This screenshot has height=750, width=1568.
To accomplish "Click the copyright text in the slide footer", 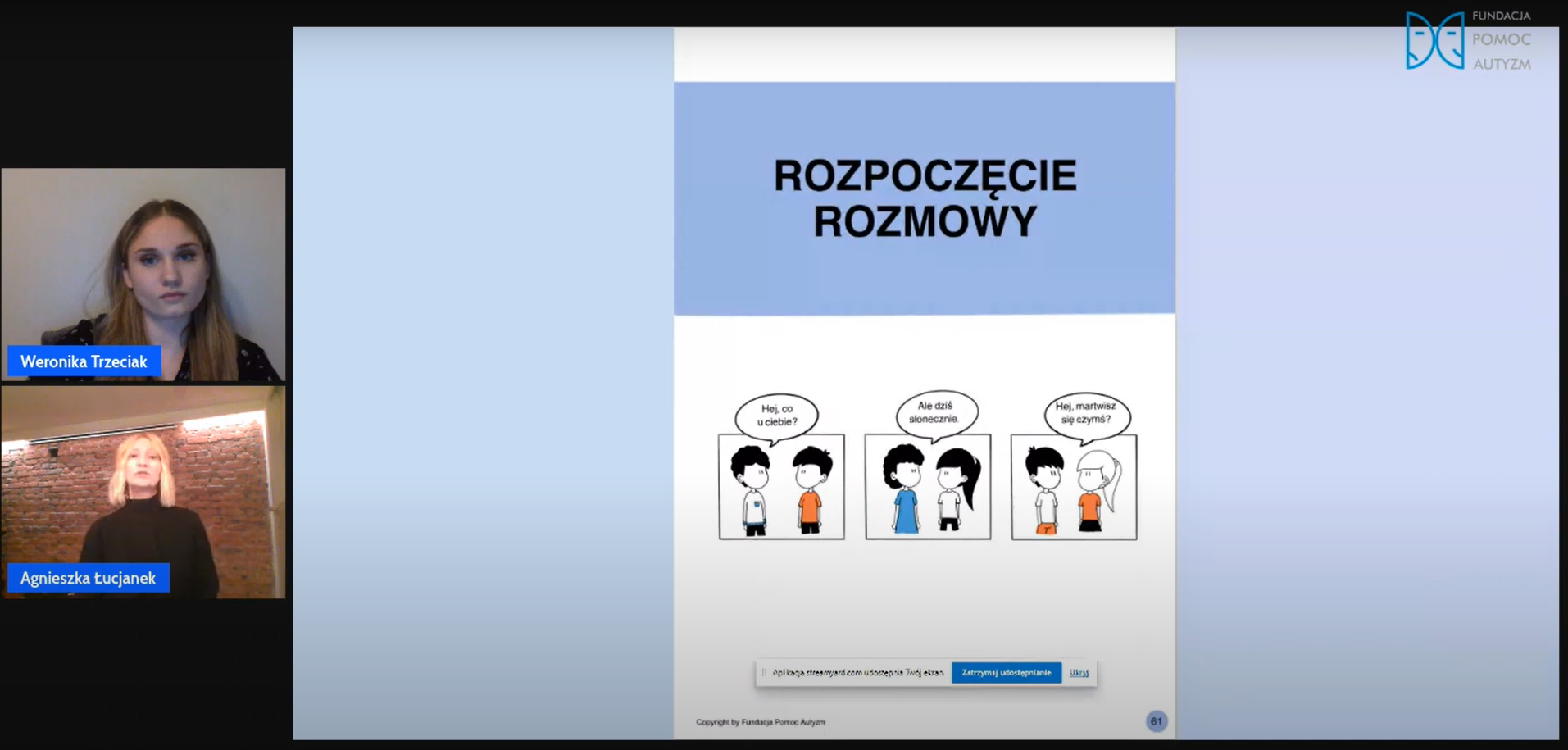I will (x=761, y=722).
